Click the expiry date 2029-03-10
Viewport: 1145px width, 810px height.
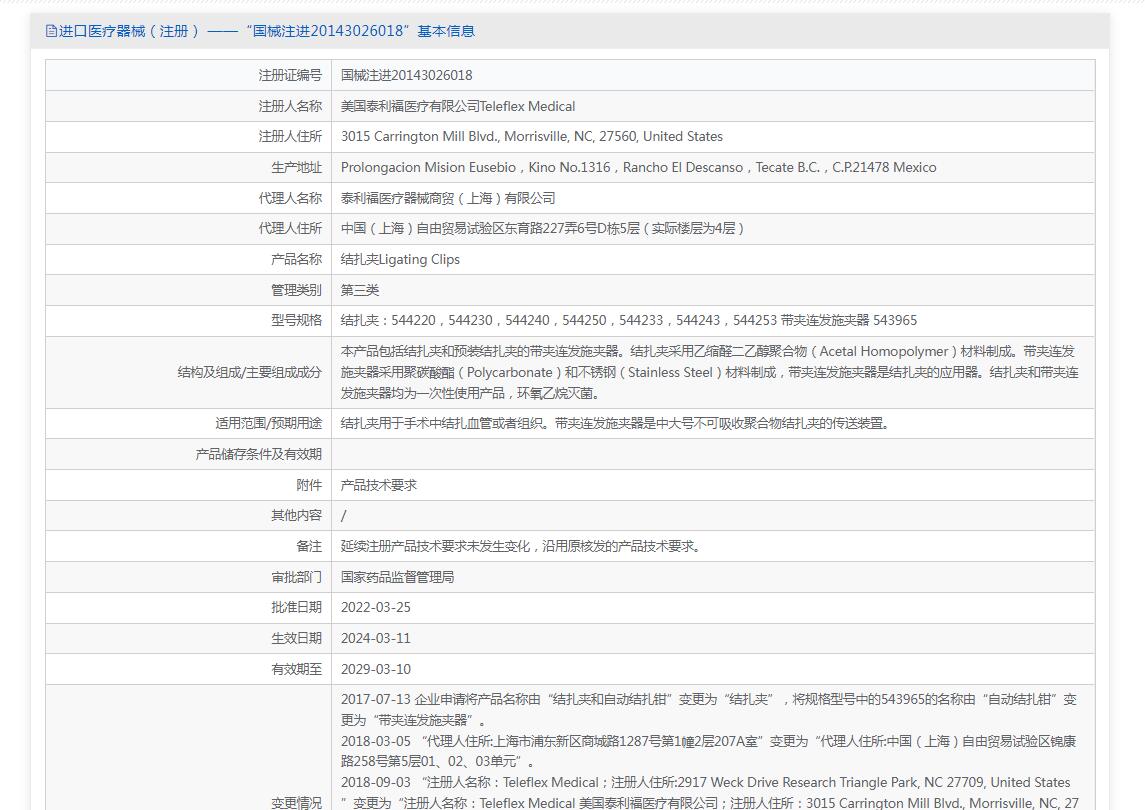pos(375,669)
